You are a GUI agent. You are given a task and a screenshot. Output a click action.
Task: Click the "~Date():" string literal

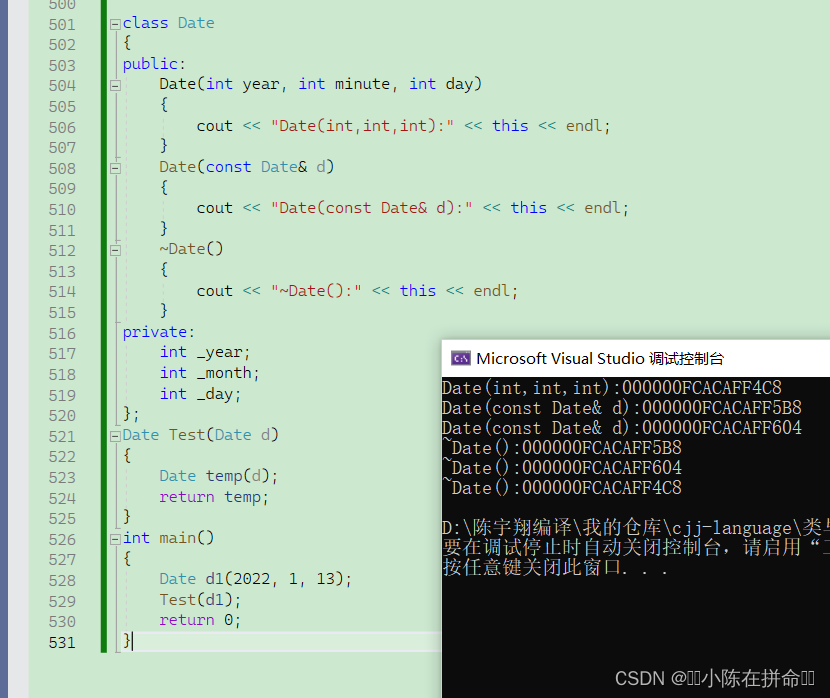click(317, 291)
